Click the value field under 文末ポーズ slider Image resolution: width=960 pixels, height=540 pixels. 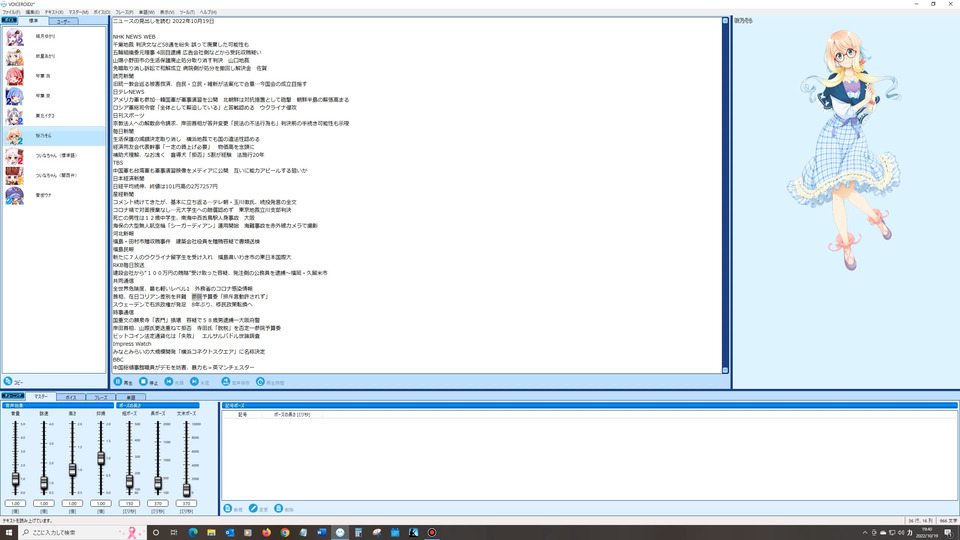click(186, 503)
